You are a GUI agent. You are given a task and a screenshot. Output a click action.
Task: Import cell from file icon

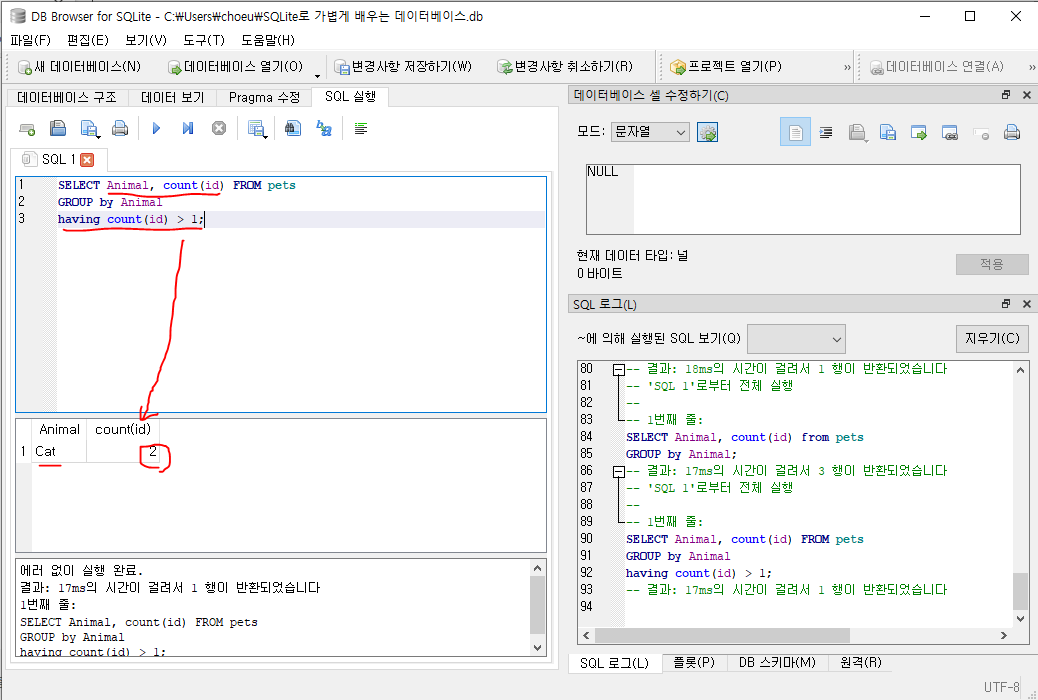point(858,132)
